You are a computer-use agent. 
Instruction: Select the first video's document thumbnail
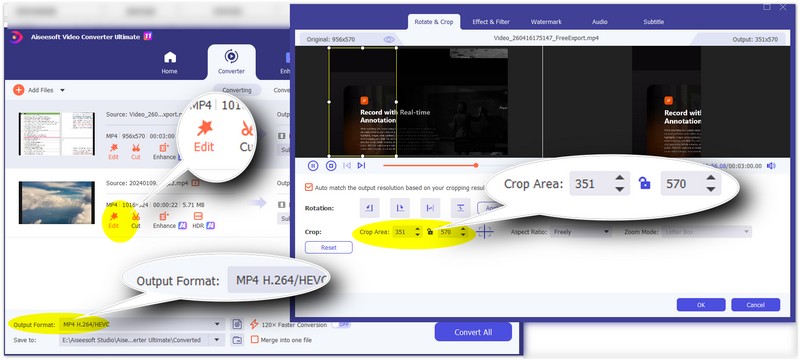pos(57,134)
